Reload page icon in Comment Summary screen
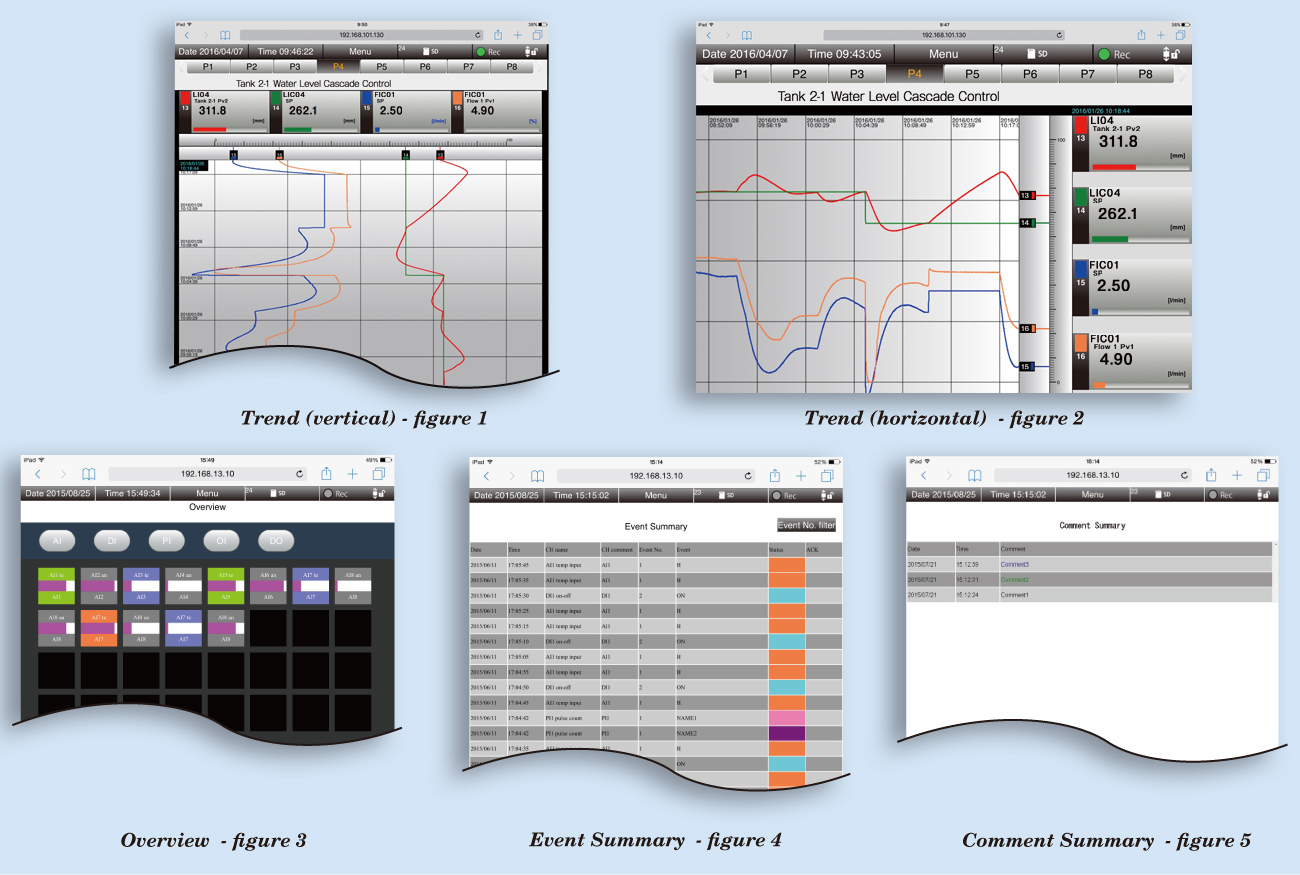The image size is (1300, 875). tap(1185, 476)
